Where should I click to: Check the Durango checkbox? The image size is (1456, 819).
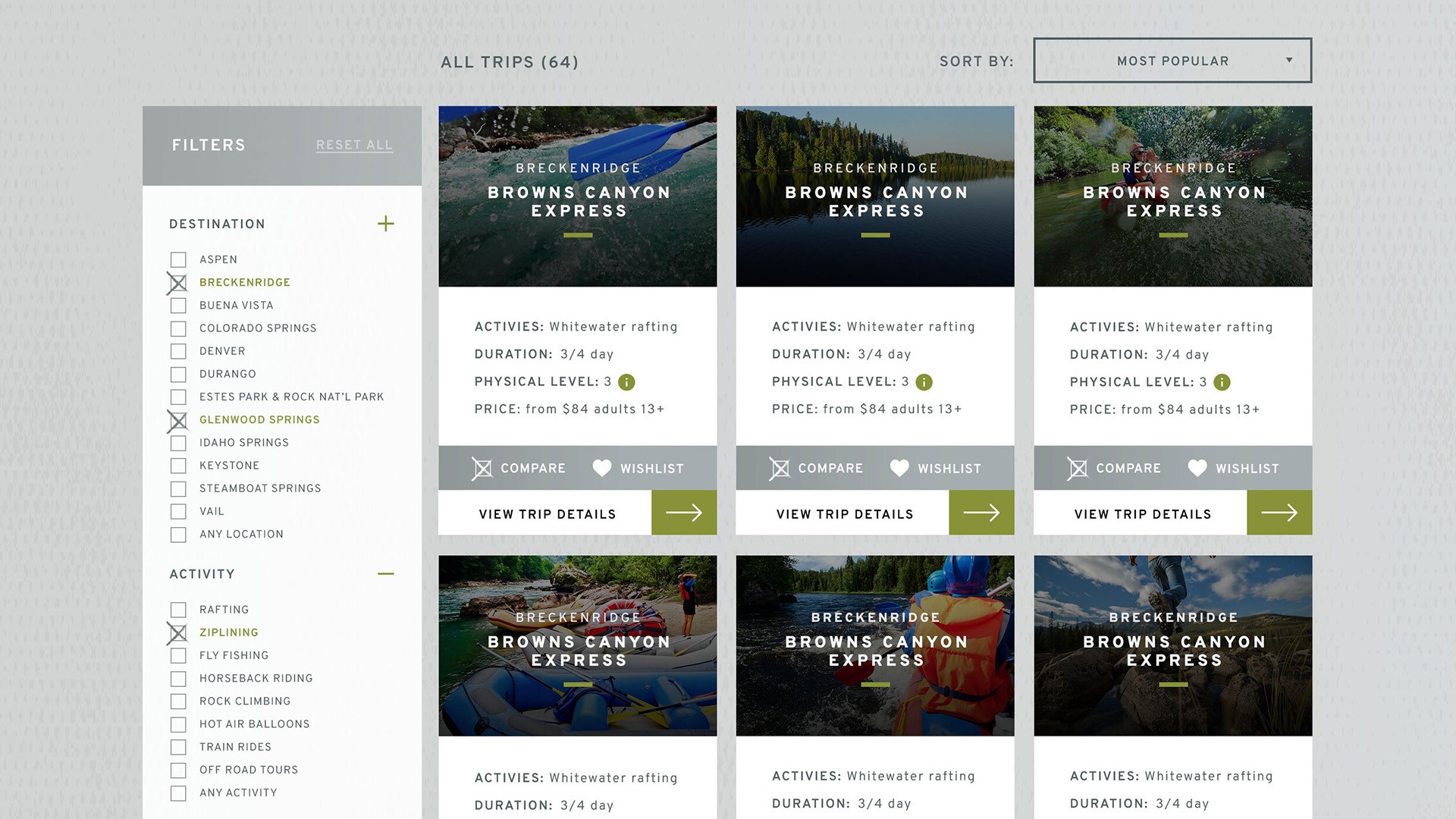[x=178, y=375]
